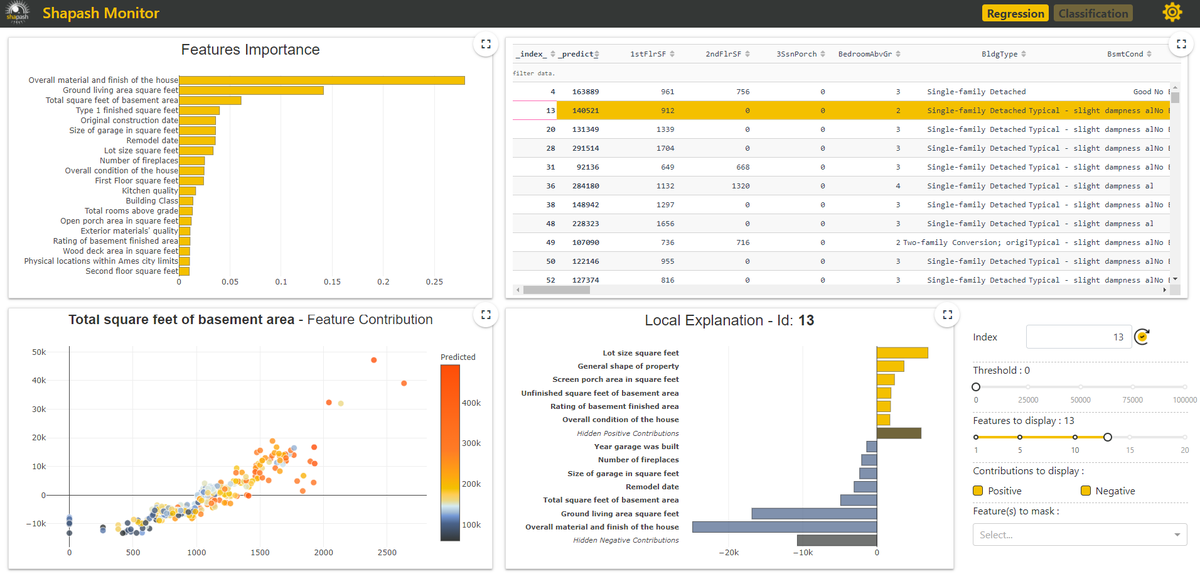The image size is (1200, 581).
Task: Set Features to display to 5
Action: [1020, 436]
